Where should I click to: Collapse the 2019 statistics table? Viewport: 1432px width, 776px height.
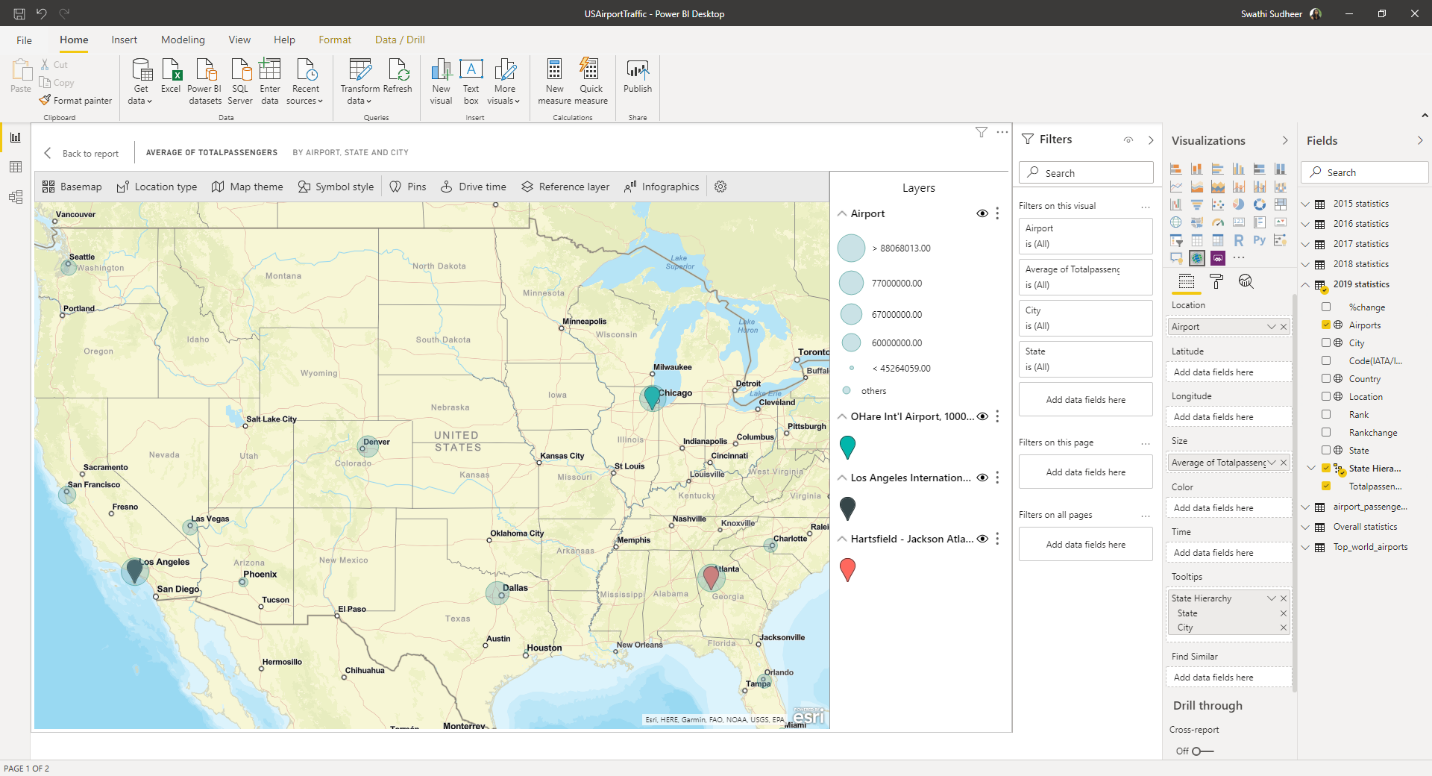pyautogui.click(x=1305, y=284)
